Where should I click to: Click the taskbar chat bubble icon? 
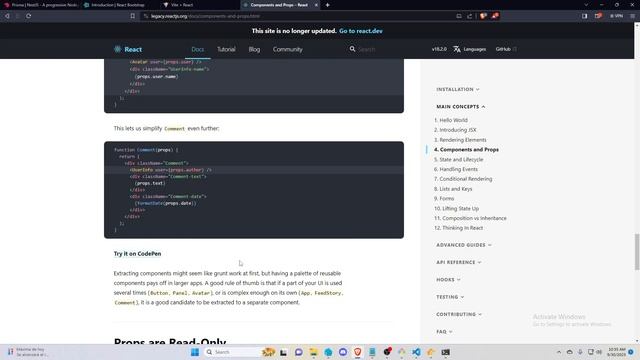point(298,352)
